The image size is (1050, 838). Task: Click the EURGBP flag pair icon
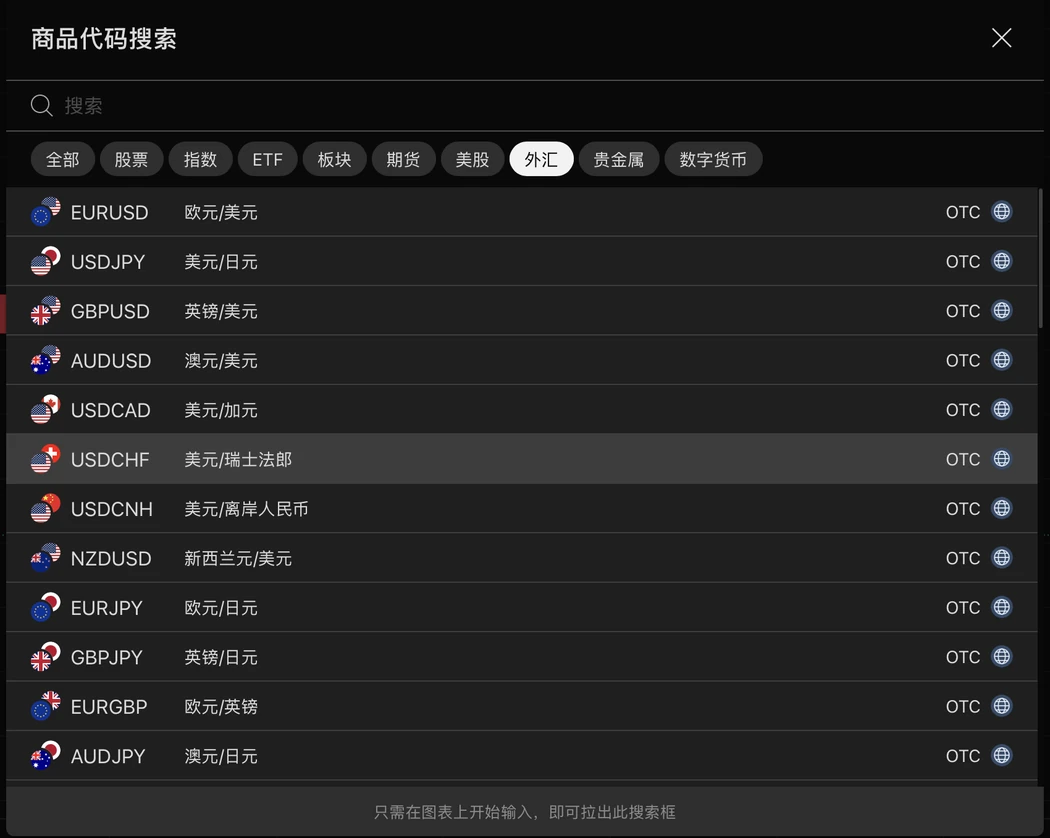pos(46,707)
